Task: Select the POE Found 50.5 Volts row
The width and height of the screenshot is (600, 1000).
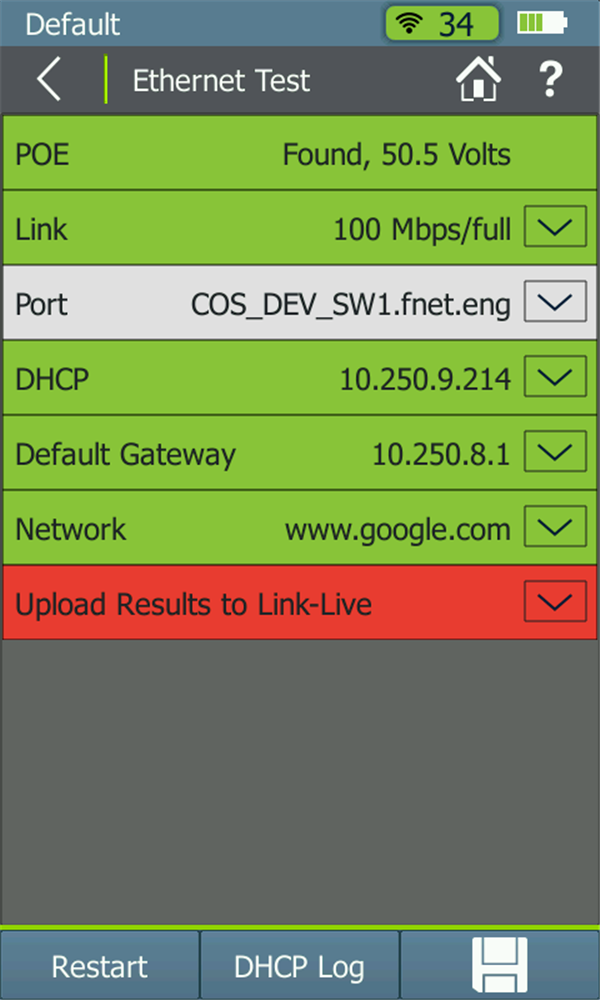Action: pyautogui.click(x=300, y=153)
